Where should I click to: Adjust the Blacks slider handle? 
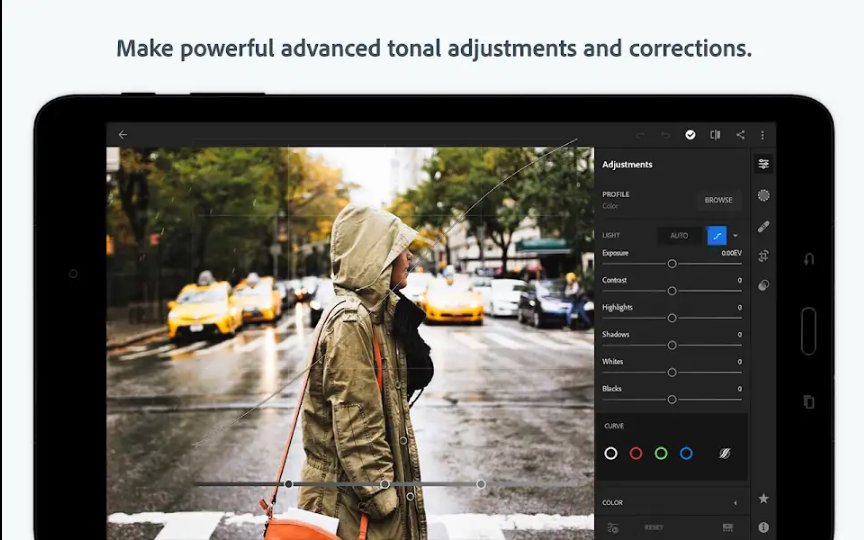pyautogui.click(x=672, y=399)
